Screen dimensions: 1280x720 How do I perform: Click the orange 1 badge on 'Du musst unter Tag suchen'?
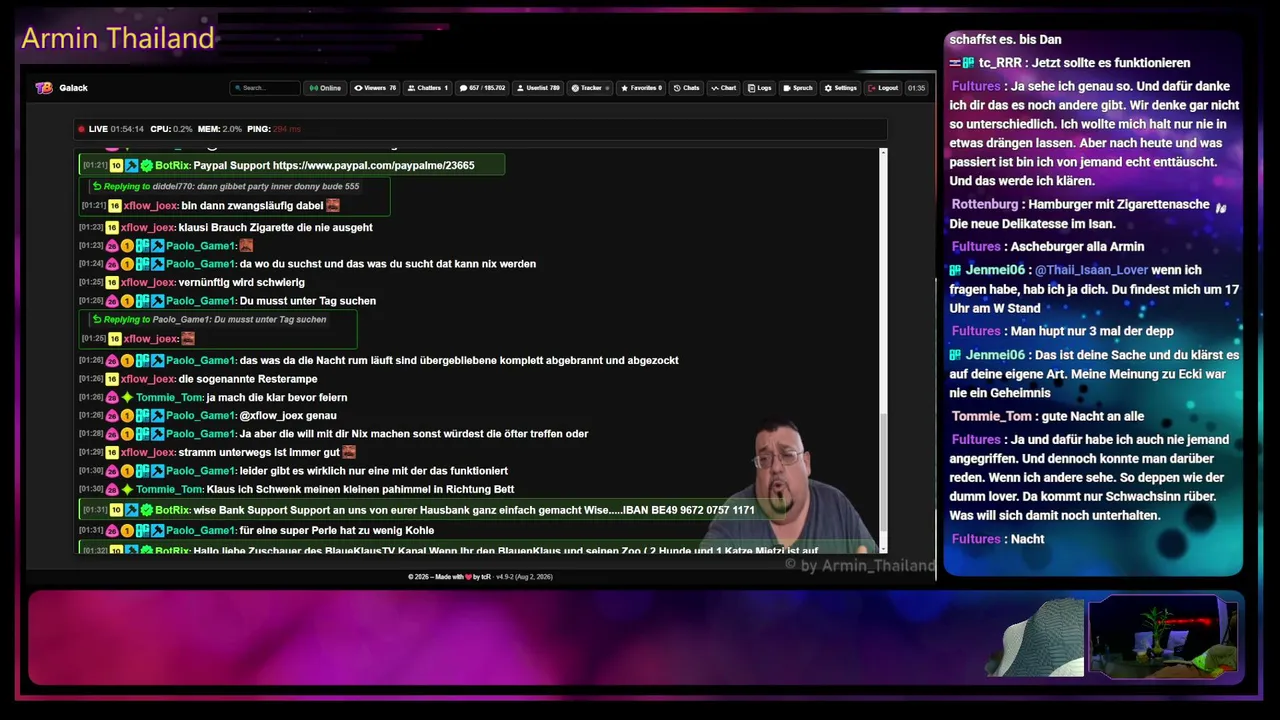127,301
